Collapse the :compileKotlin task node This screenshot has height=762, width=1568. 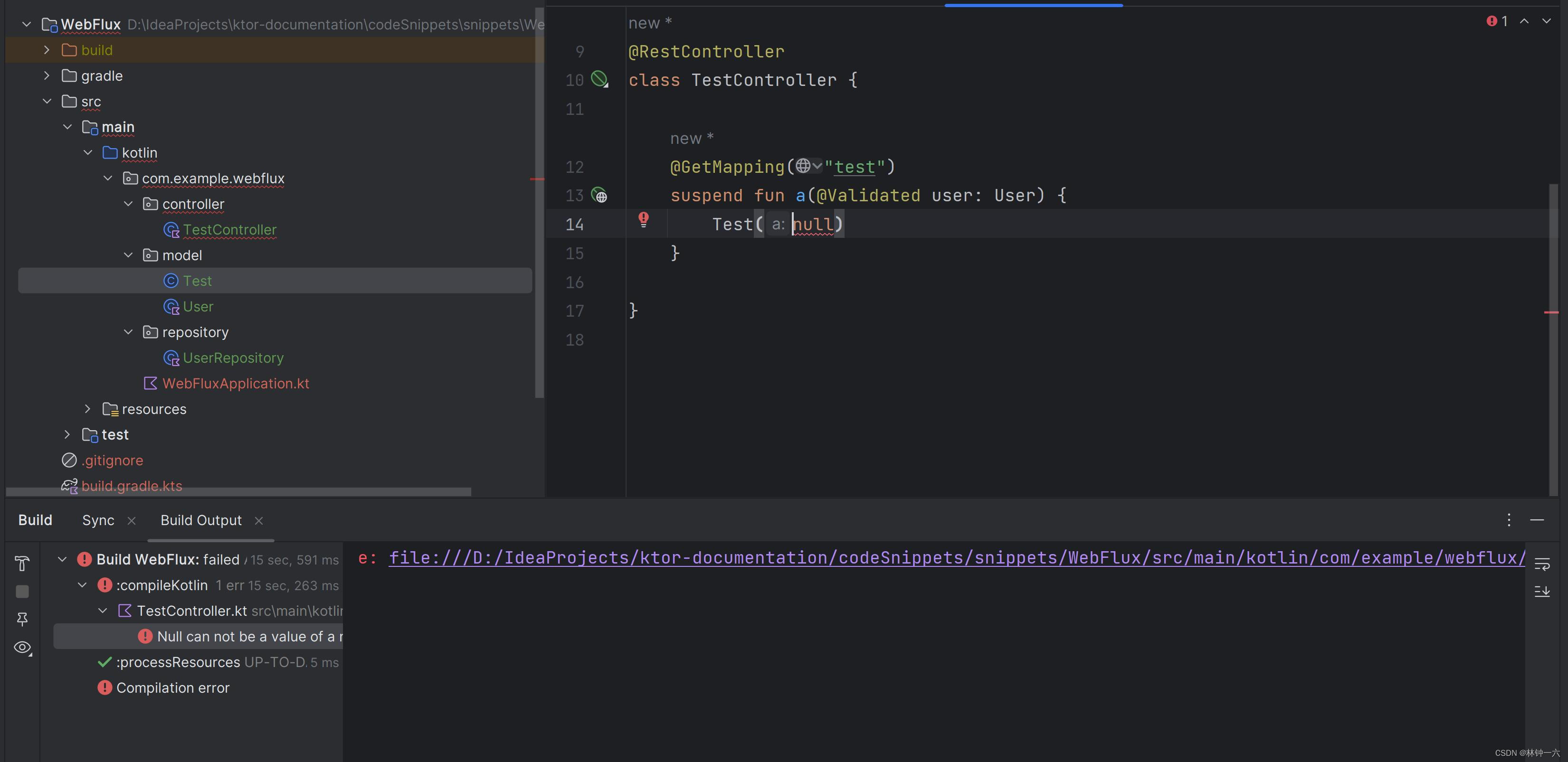82,585
